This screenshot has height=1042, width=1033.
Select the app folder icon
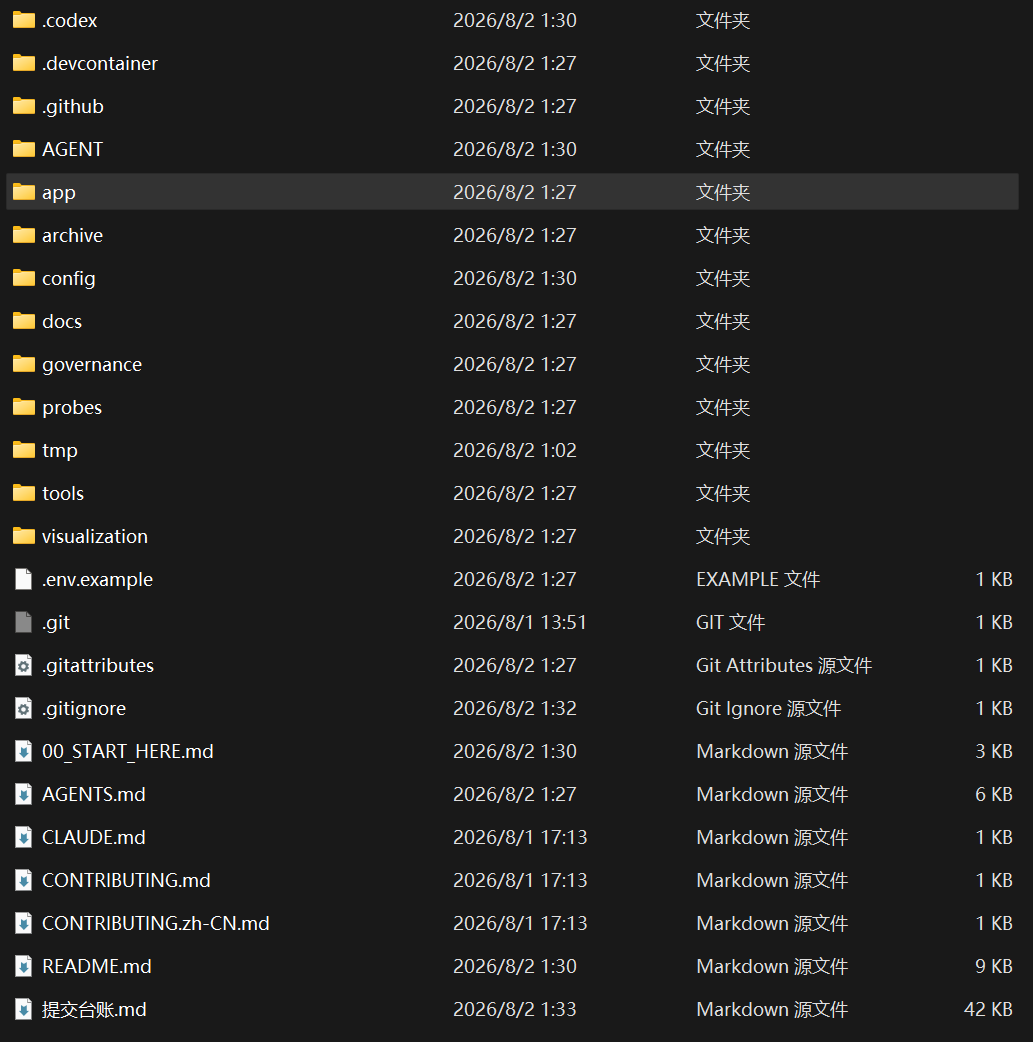(x=24, y=192)
